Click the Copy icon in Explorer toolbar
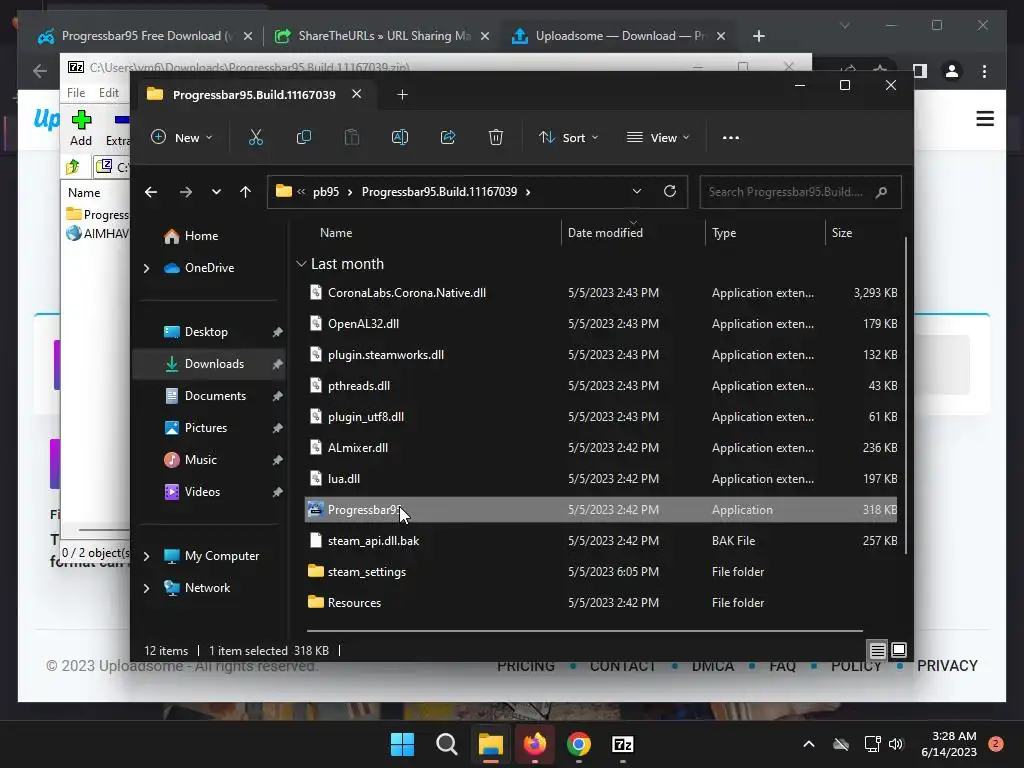 click(304, 138)
